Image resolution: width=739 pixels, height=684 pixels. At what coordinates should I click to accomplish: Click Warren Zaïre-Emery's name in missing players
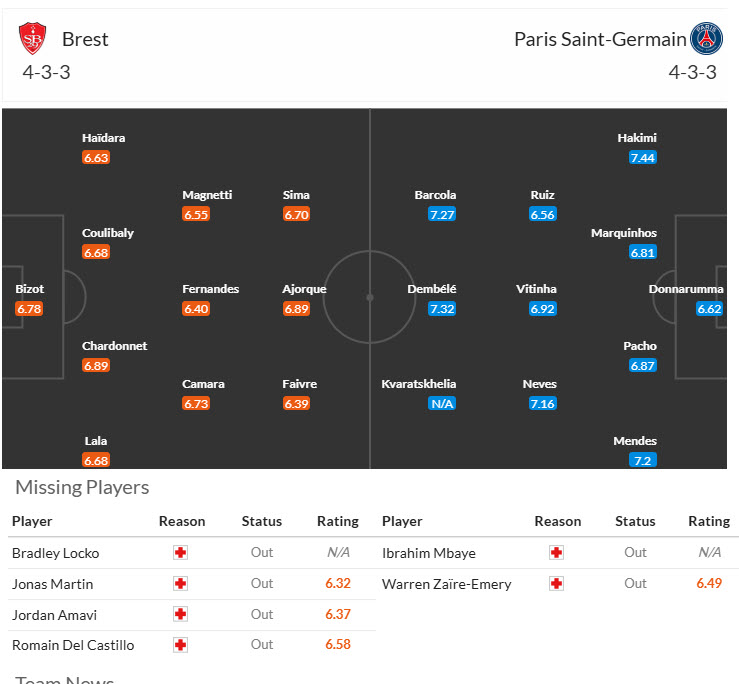pyautogui.click(x=446, y=584)
